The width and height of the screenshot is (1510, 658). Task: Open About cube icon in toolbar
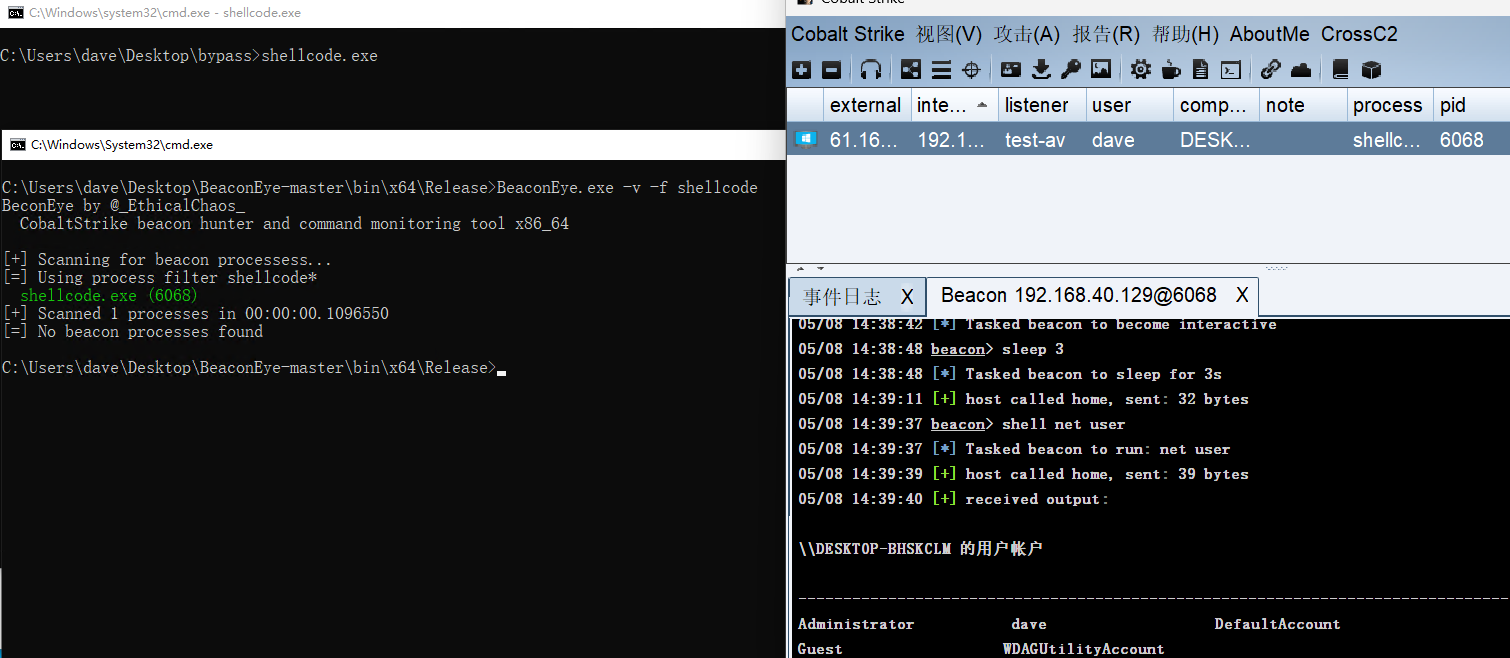1371,70
